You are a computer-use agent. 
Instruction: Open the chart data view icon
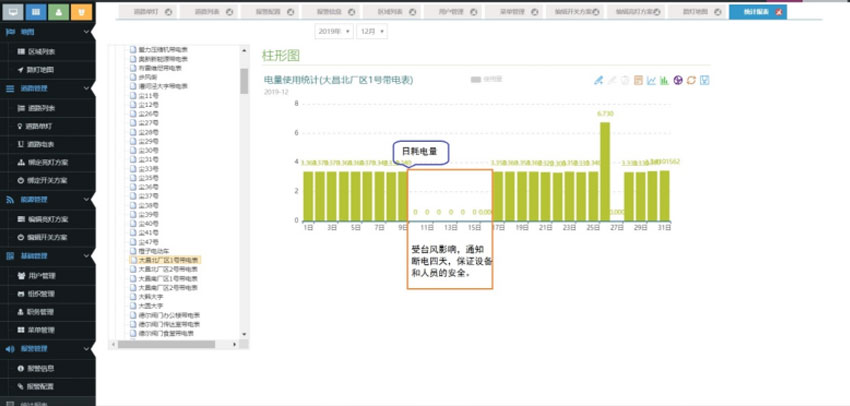click(638, 80)
